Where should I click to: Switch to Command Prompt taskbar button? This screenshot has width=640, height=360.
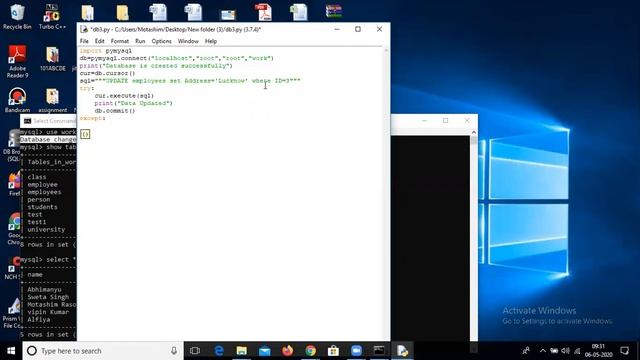click(379, 351)
